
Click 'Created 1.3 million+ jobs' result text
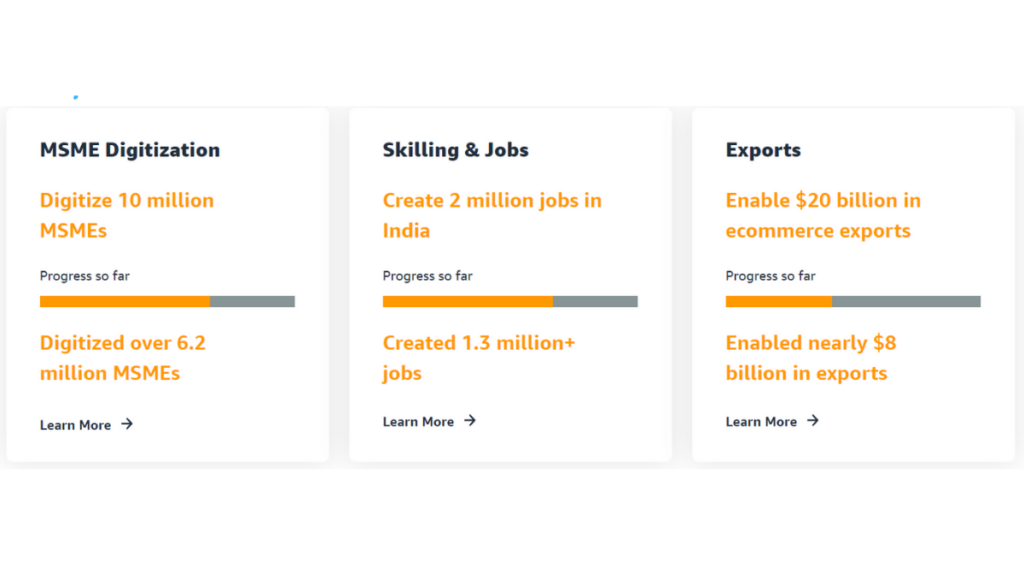pyautogui.click(x=479, y=357)
